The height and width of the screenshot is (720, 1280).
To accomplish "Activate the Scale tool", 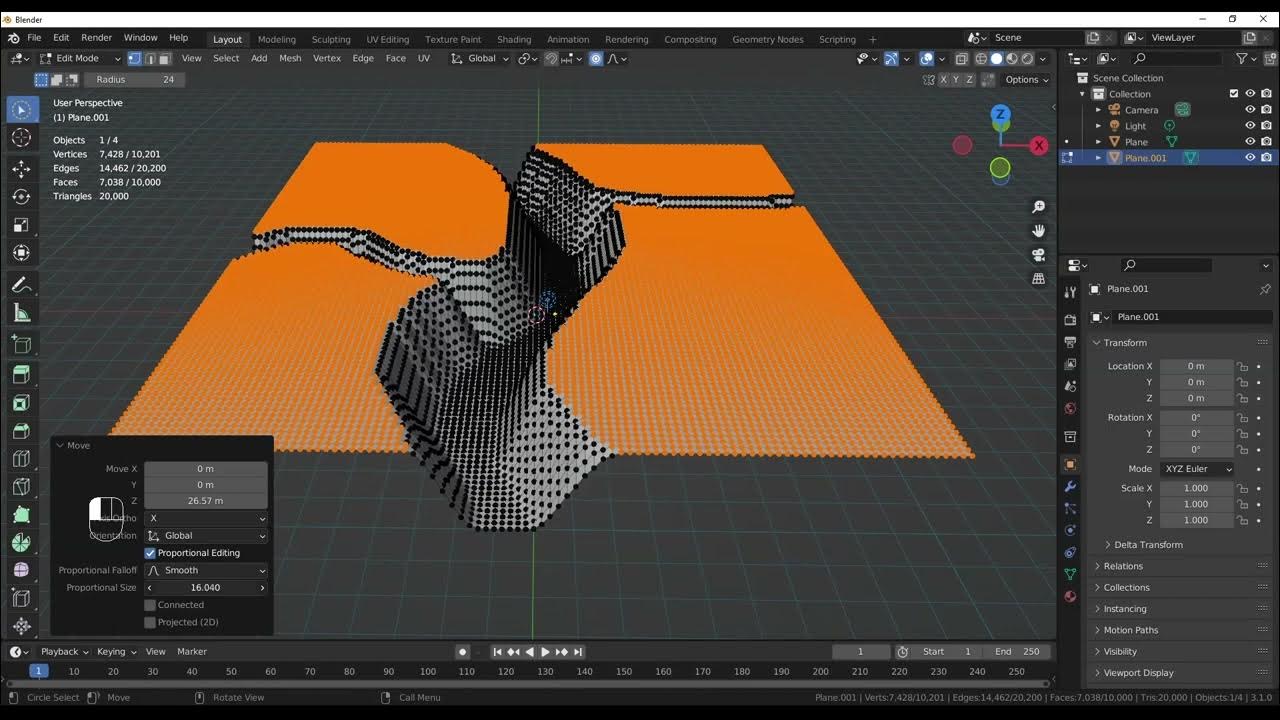I will coord(21,225).
